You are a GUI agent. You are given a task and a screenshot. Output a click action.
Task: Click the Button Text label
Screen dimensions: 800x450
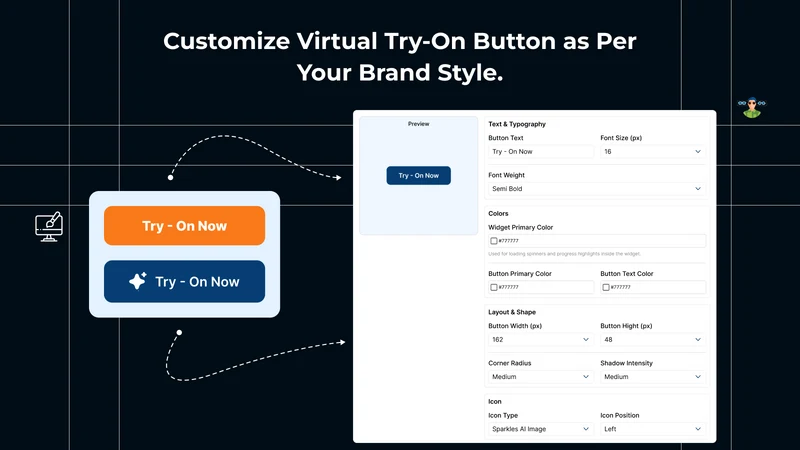pyautogui.click(x=506, y=138)
